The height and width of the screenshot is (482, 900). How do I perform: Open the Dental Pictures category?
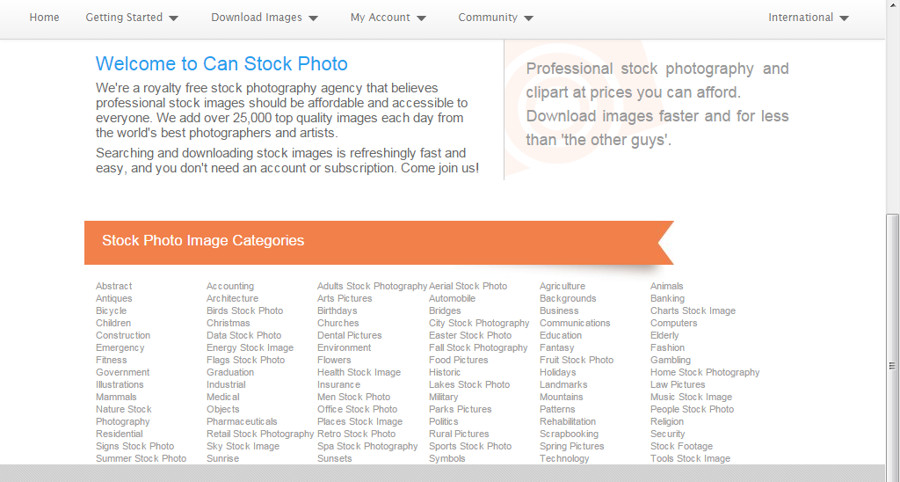click(x=349, y=335)
